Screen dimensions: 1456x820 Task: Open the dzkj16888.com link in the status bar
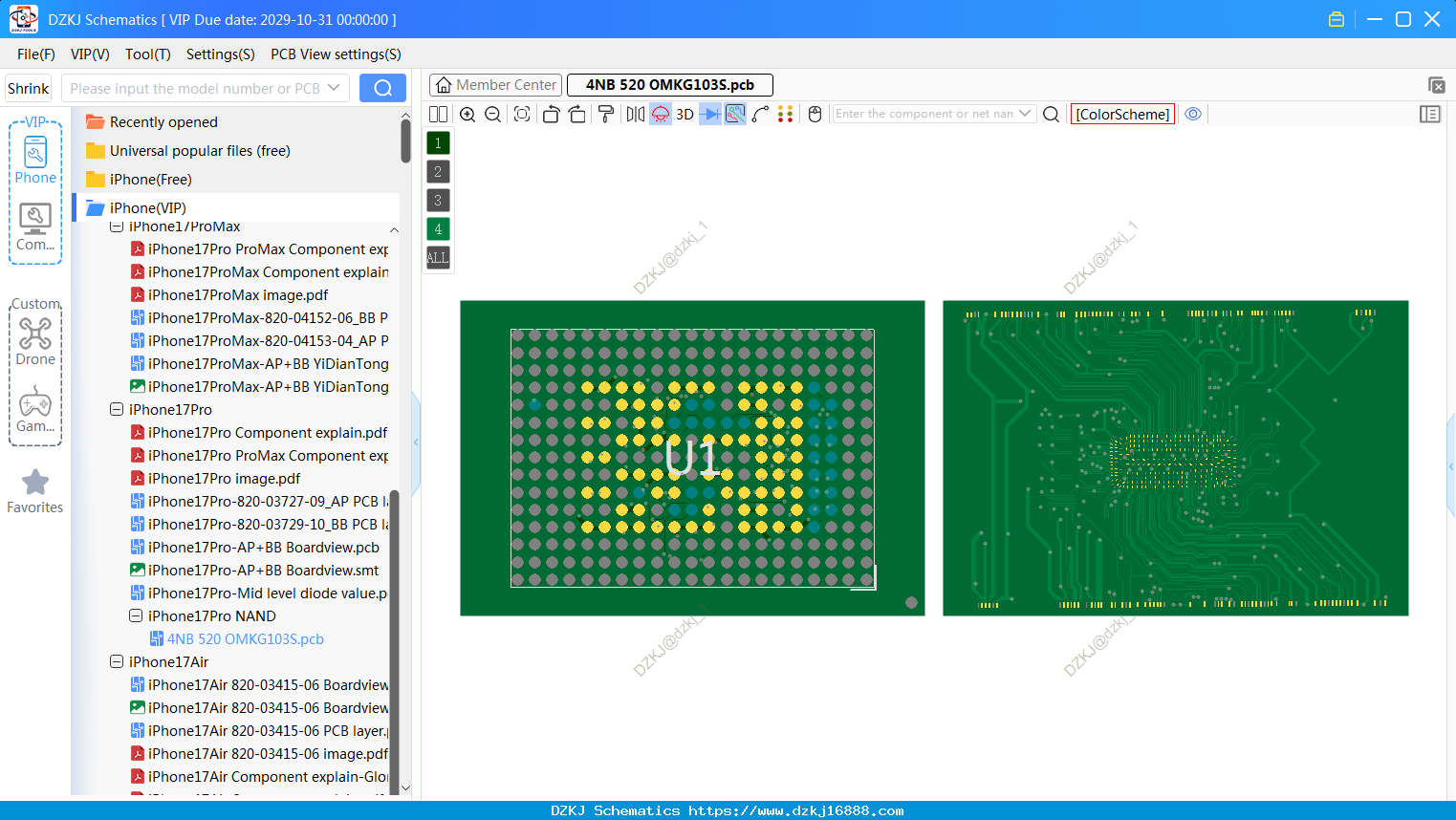point(795,810)
